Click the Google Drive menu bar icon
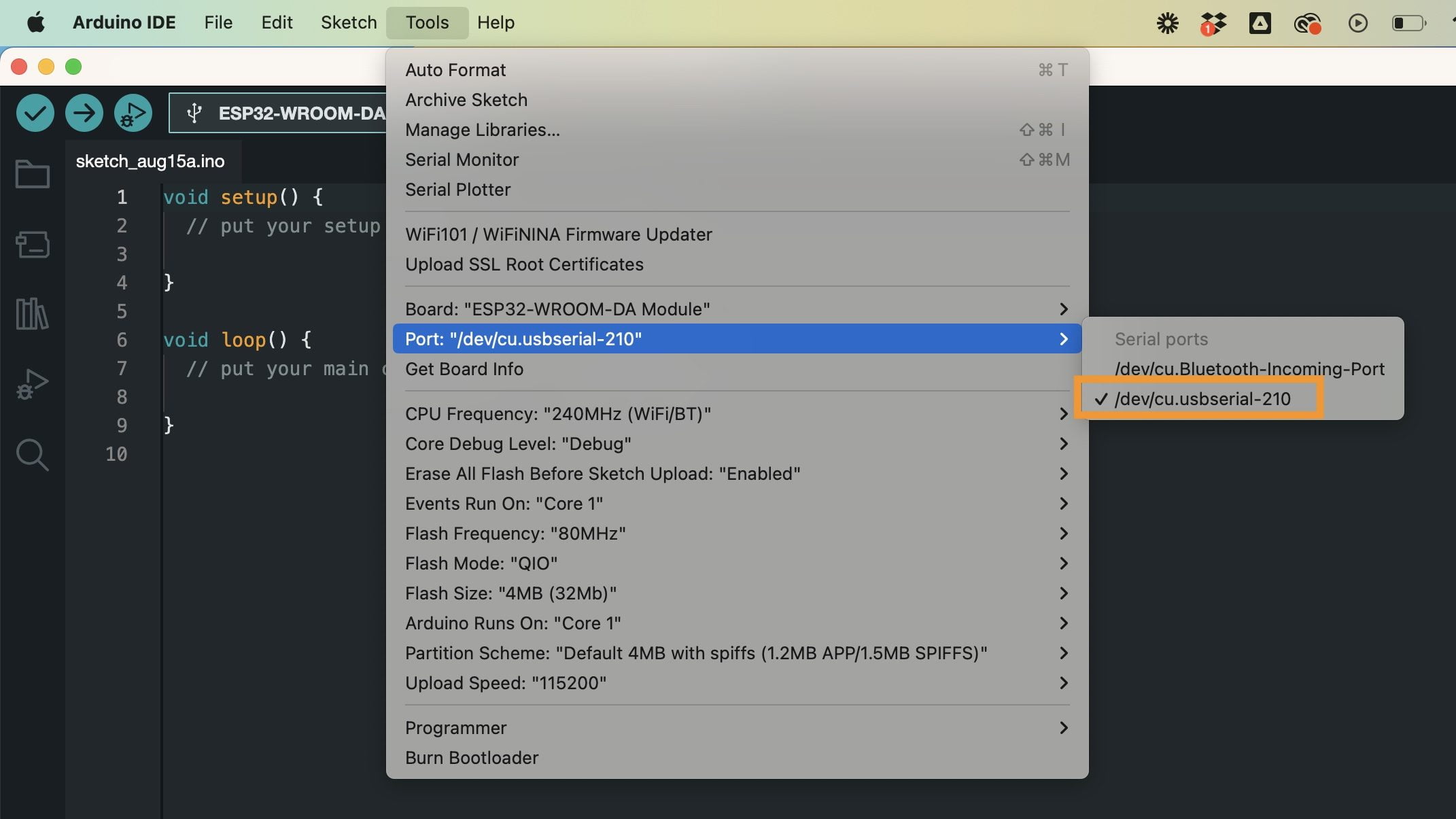Screen dimensions: 1456x819 pyautogui.click(x=1260, y=23)
